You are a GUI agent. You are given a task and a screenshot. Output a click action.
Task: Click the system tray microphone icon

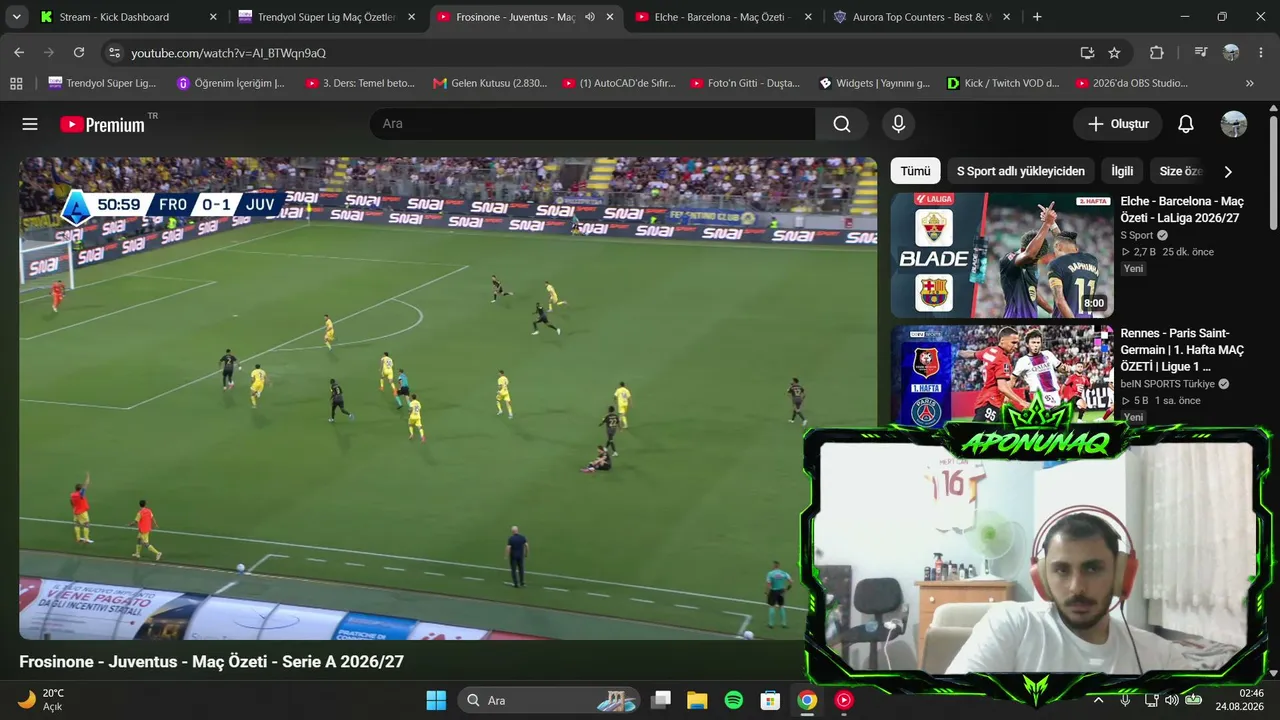click(1125, 700)
